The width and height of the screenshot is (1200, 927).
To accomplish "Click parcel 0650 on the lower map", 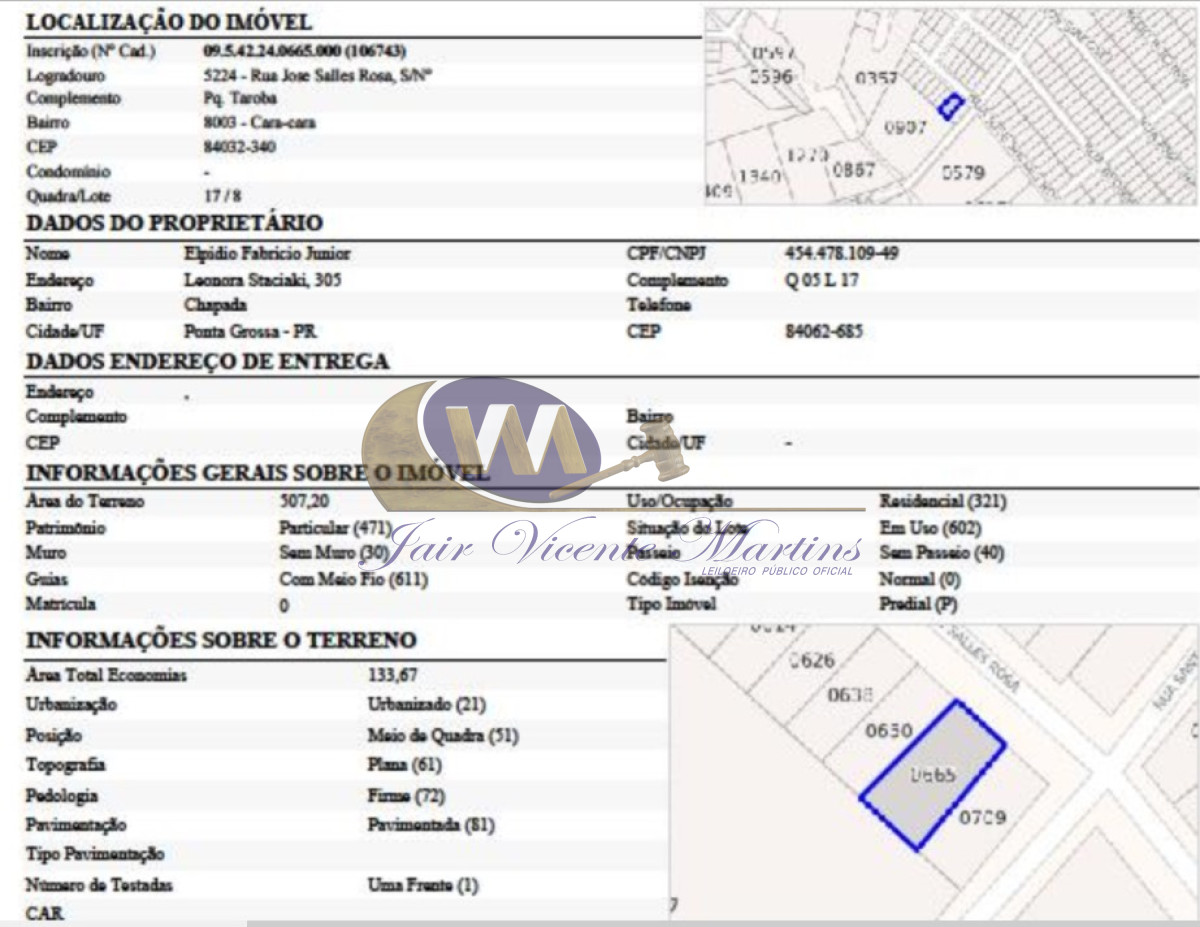I will [x=888, y=731].
